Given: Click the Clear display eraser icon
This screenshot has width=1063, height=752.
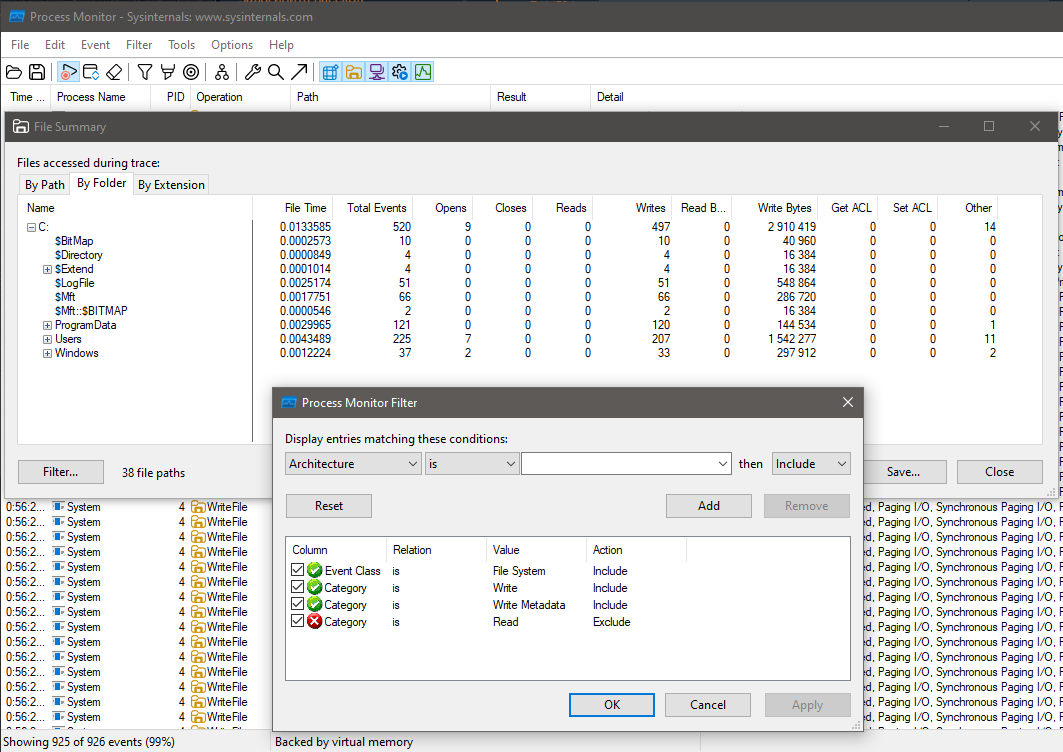Looking at the screenshot, I should [x=114, y=72].
